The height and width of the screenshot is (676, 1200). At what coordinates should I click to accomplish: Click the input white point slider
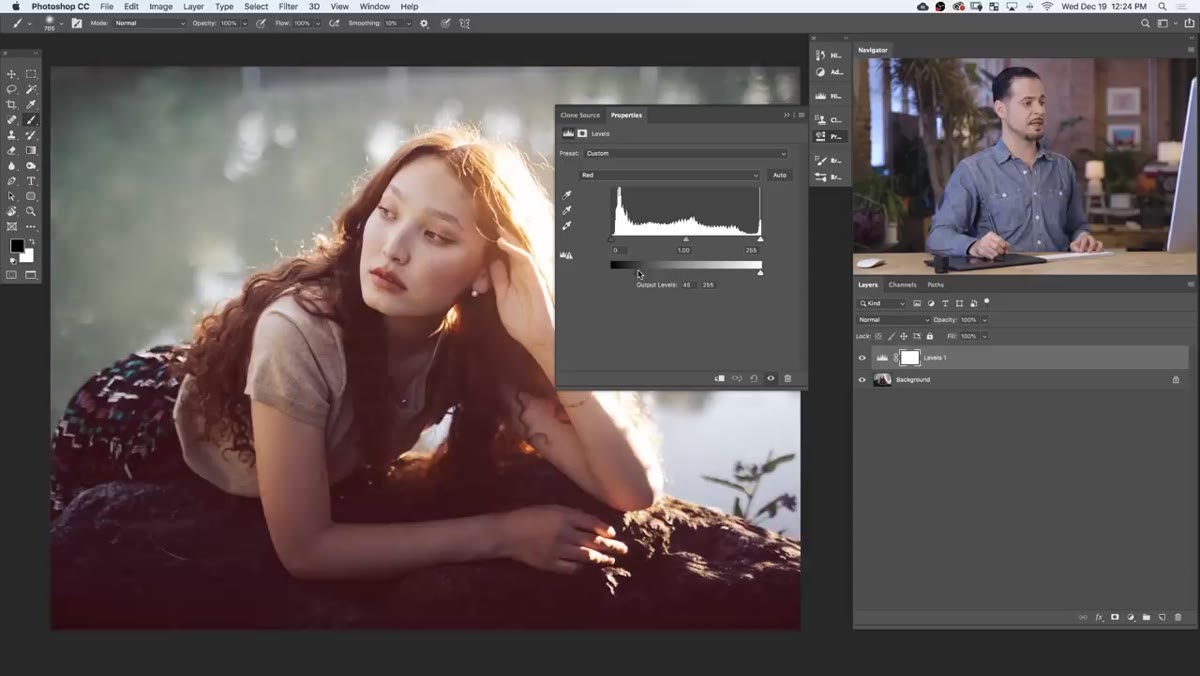760,239
